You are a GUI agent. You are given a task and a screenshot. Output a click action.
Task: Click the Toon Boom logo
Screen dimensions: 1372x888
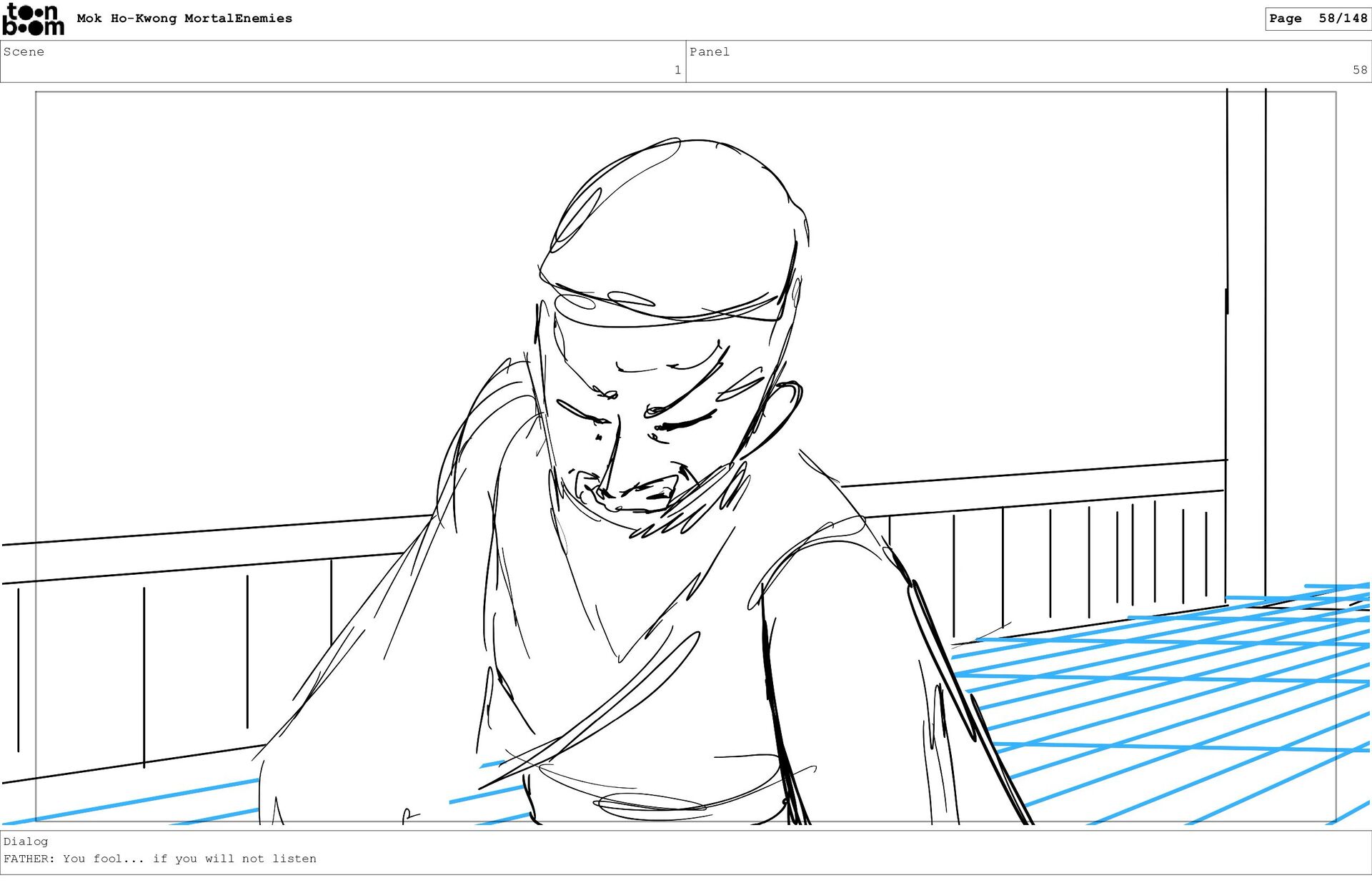33,19
